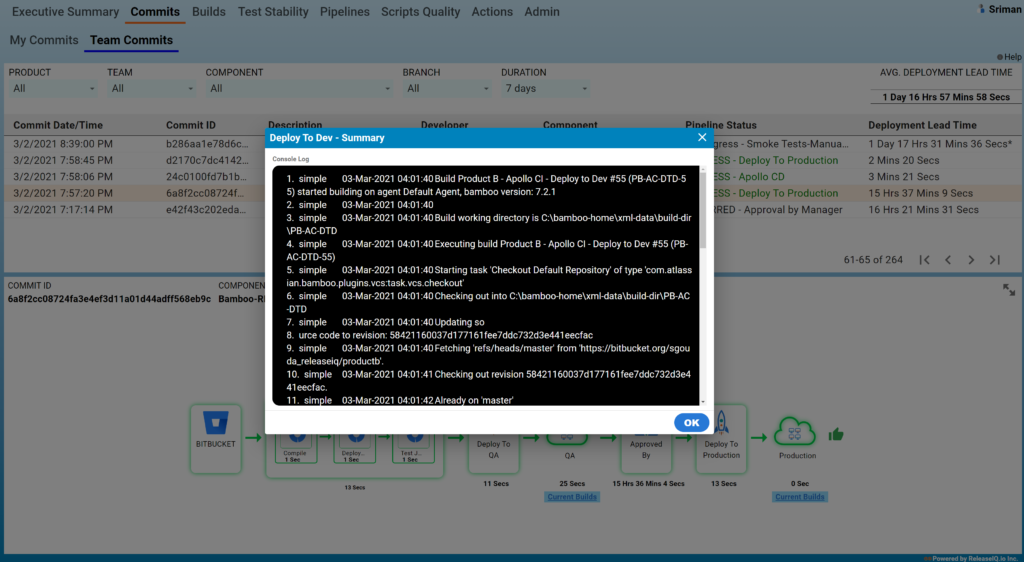Select the Team Commits sub-tab

click(131, 40)
